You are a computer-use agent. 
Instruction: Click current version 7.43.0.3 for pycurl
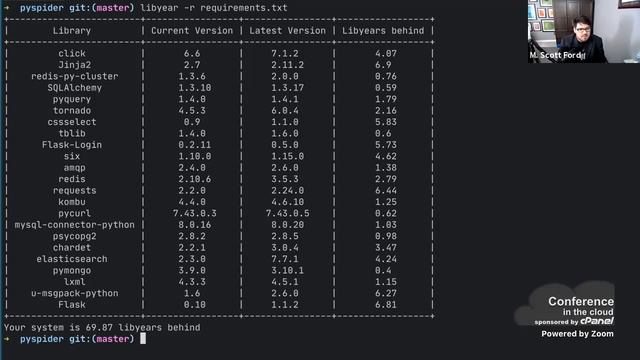195,213
